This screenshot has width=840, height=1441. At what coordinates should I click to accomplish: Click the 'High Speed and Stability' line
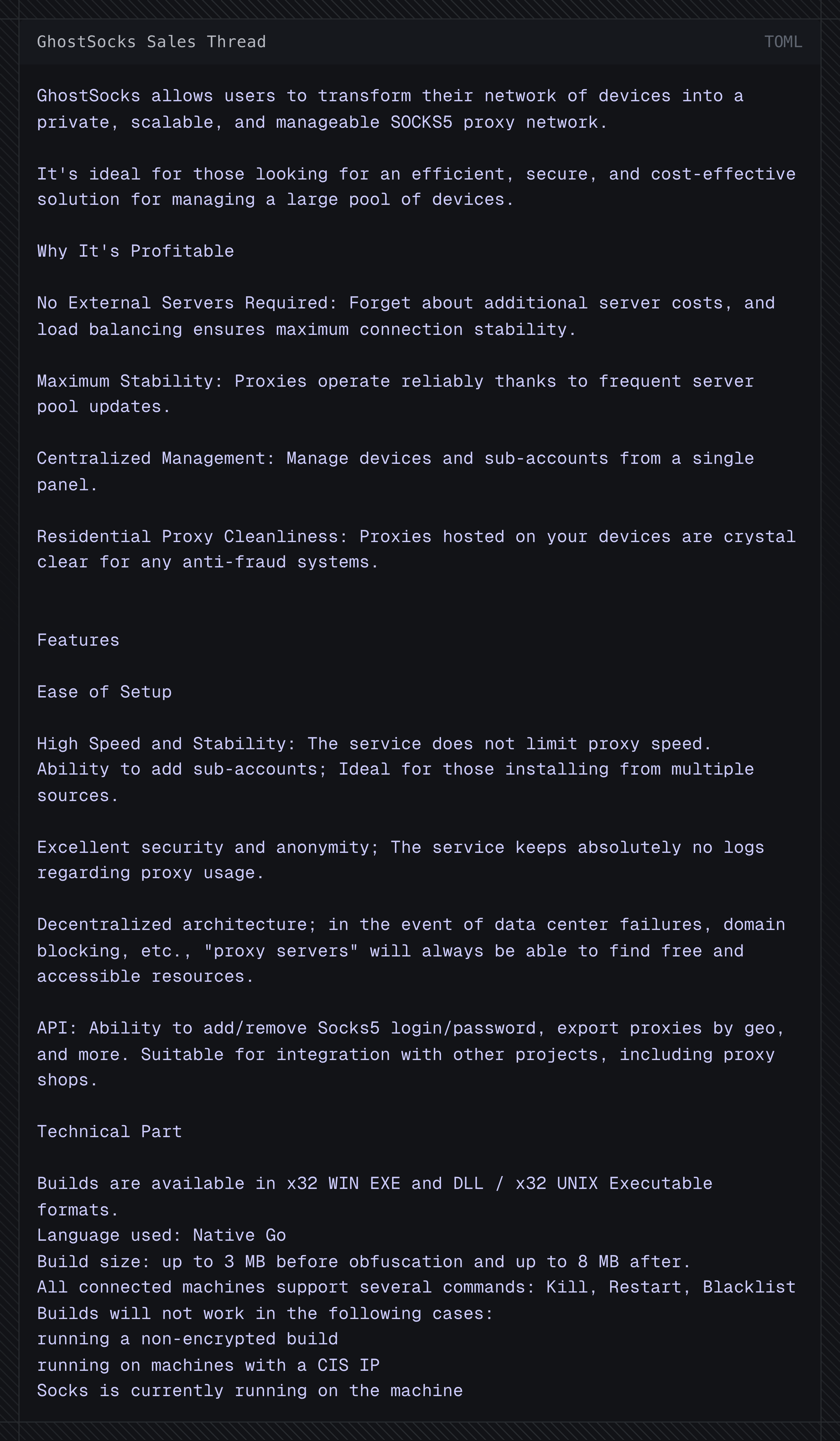tap(375, 743)
